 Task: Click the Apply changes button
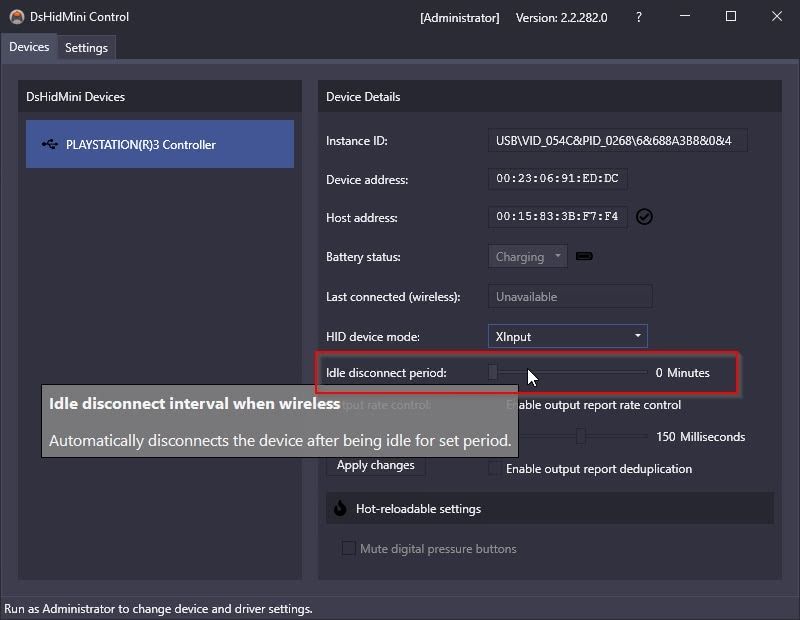pyautogui.click(x=376, y=465)
